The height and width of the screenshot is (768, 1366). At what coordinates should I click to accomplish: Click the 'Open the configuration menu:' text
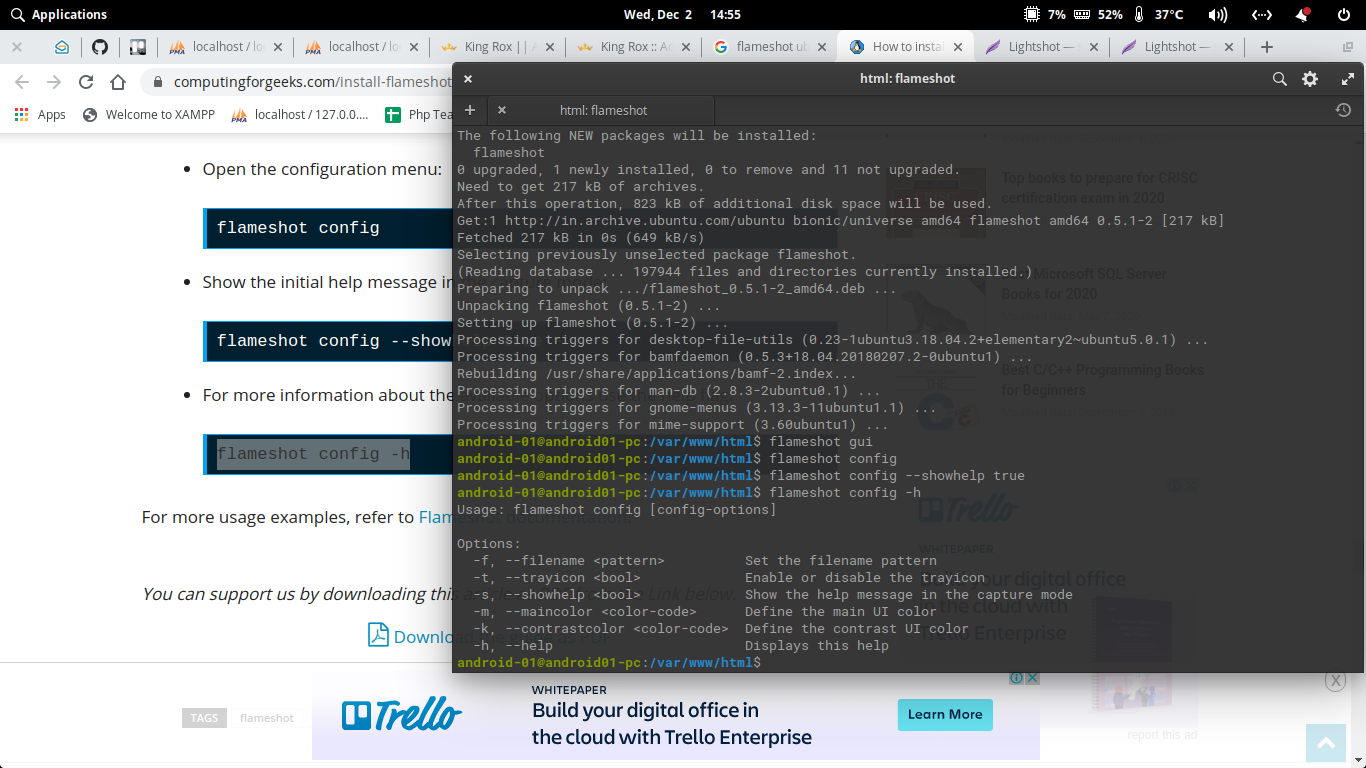[x=322, y=169]
